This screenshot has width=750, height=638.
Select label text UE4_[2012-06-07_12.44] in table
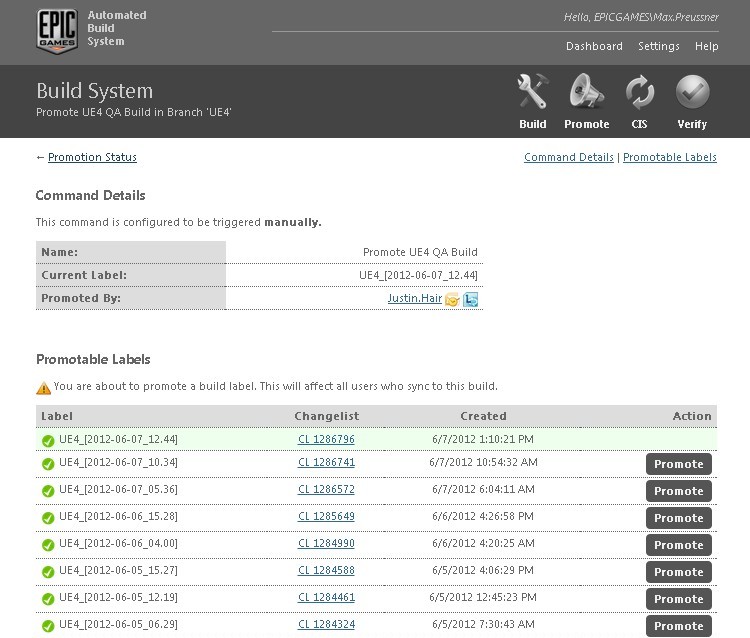pos(118,439)
